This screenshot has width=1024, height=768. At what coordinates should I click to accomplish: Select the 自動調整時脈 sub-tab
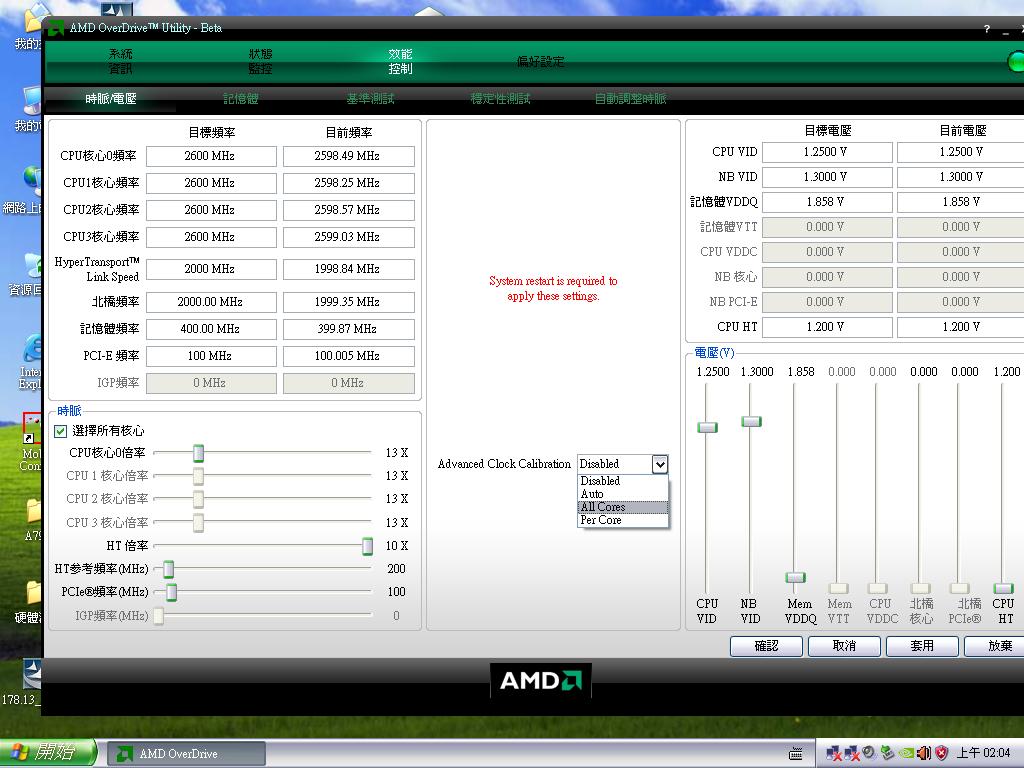point(630,99)
